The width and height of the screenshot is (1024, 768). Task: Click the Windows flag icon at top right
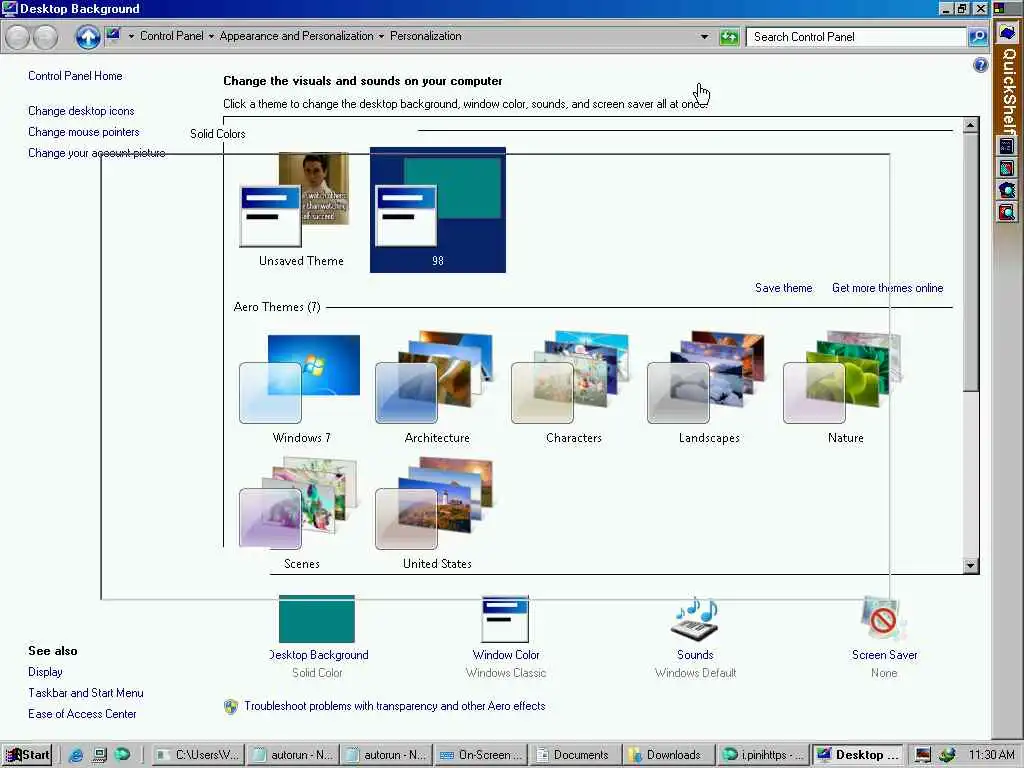[1000, 8]
